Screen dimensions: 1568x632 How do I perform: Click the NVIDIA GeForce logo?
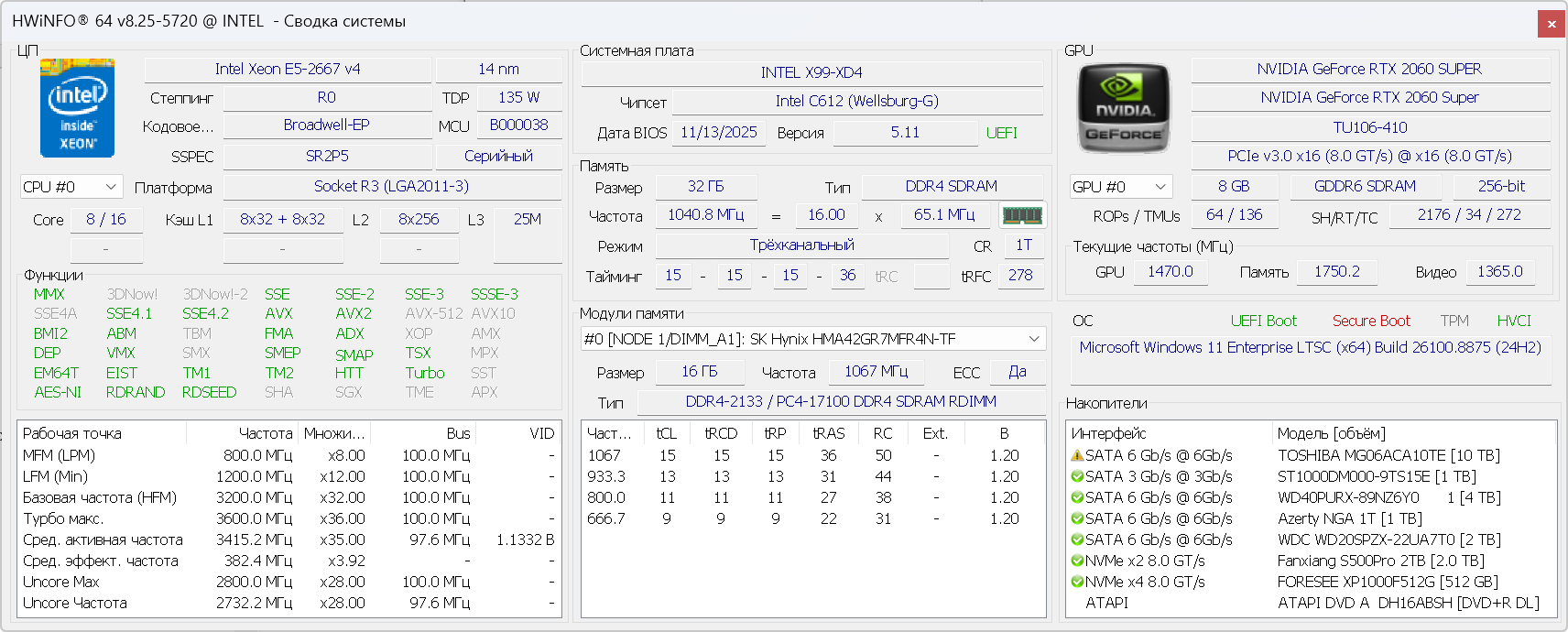pos(1124,108)
